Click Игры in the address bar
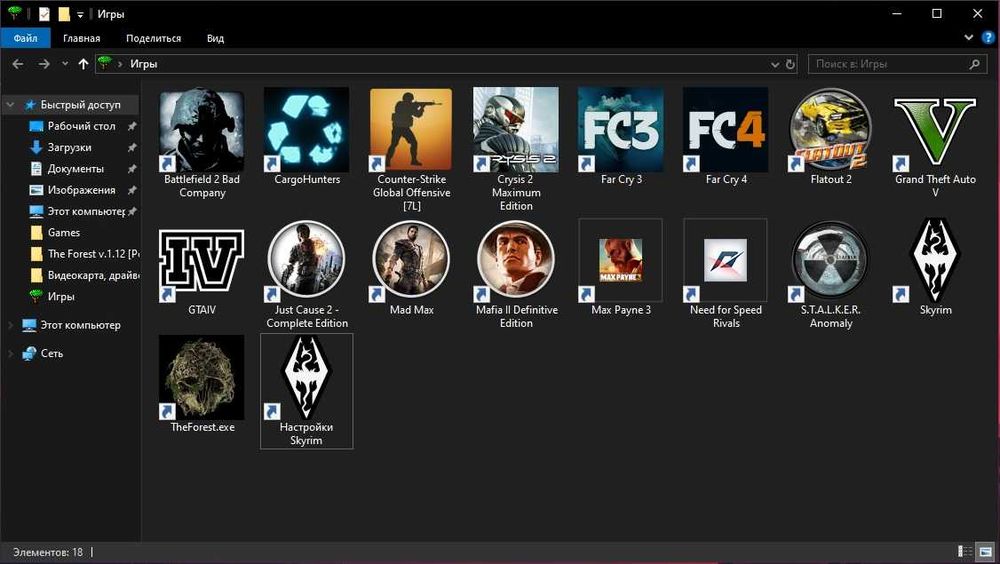 tap(143, 64)
